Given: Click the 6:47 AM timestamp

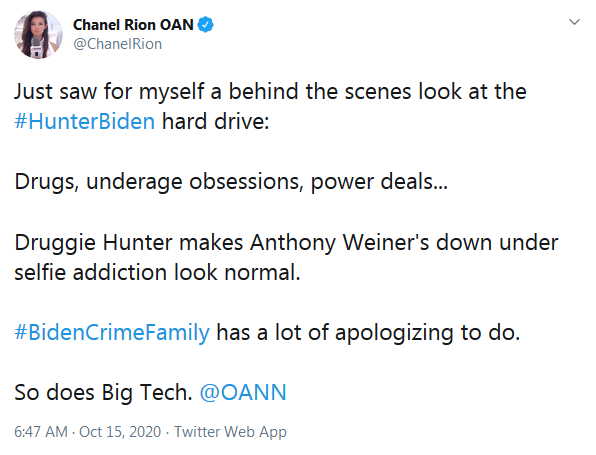Looking at the screenshot, I should 41,432.
